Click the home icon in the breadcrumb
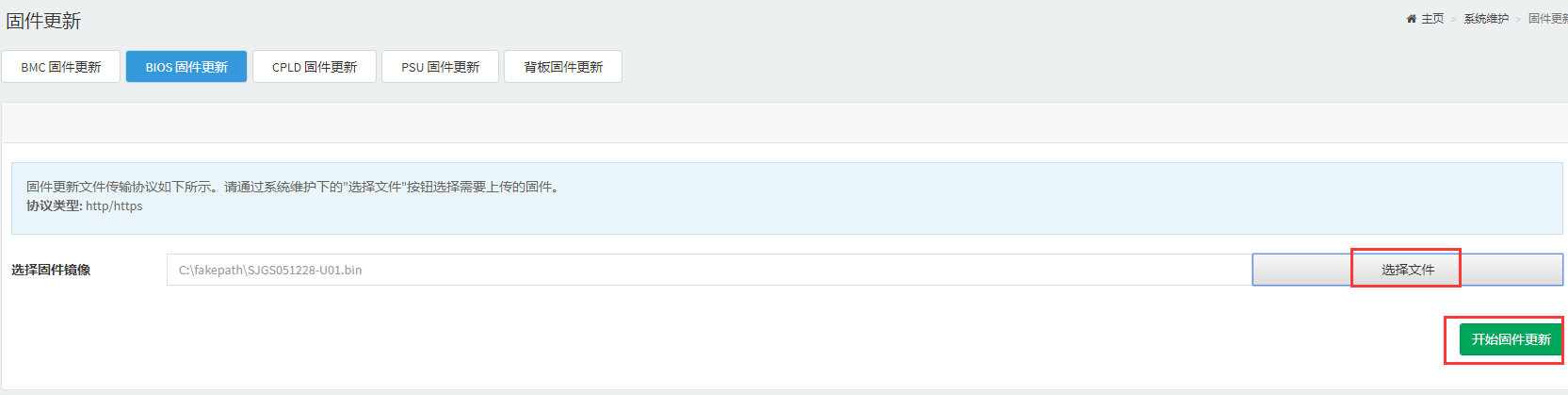 pyautogui.click(x=1411, y=19)
